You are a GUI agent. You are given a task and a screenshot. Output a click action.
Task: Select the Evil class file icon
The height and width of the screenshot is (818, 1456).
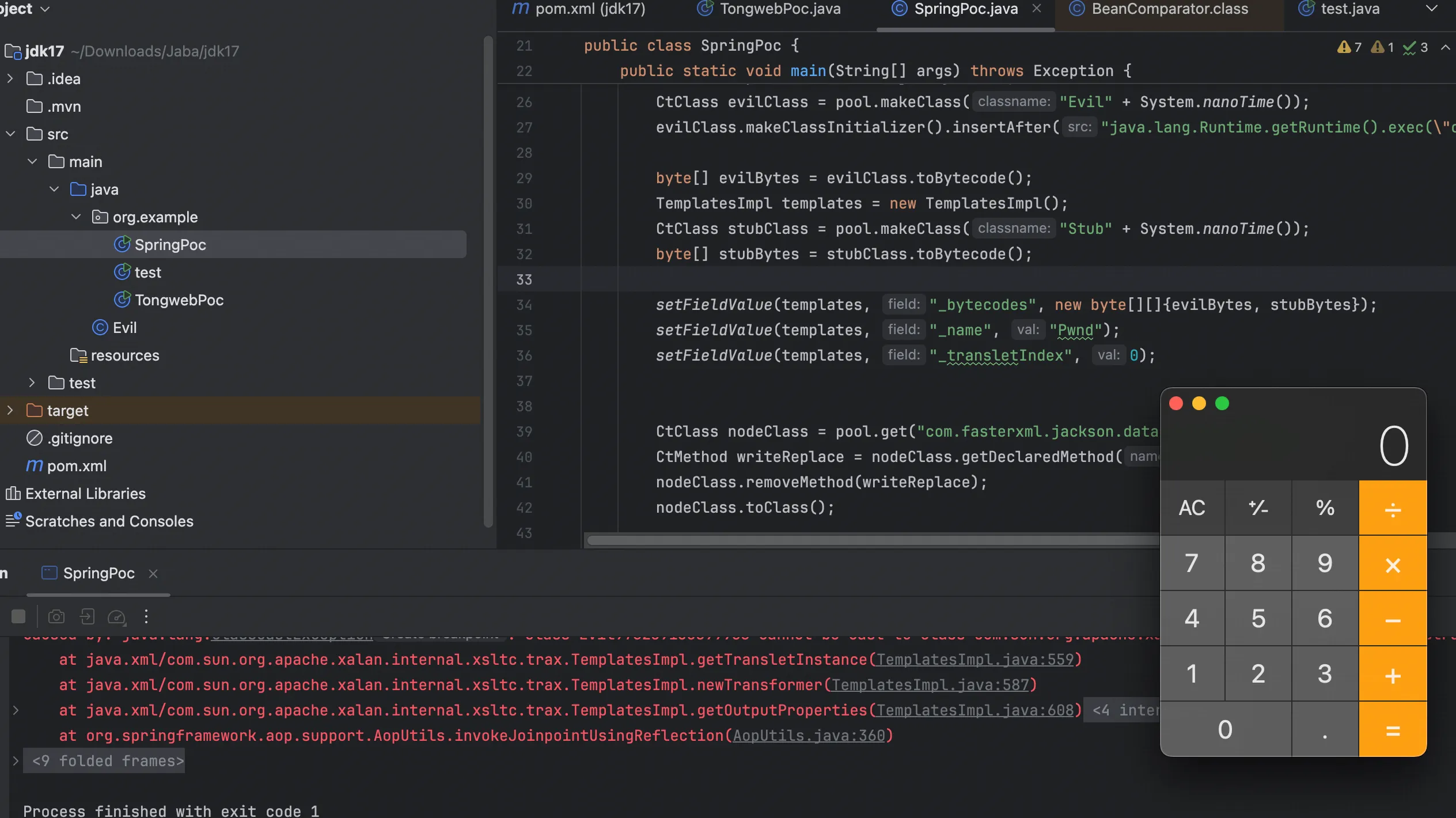pos(100,328)
